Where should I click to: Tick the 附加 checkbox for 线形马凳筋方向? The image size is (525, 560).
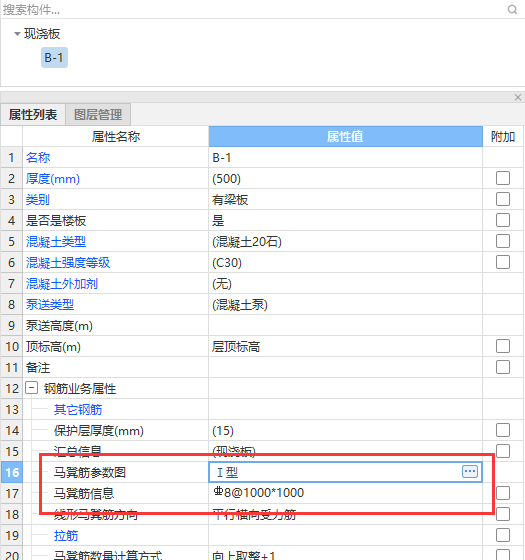[502, 514]
